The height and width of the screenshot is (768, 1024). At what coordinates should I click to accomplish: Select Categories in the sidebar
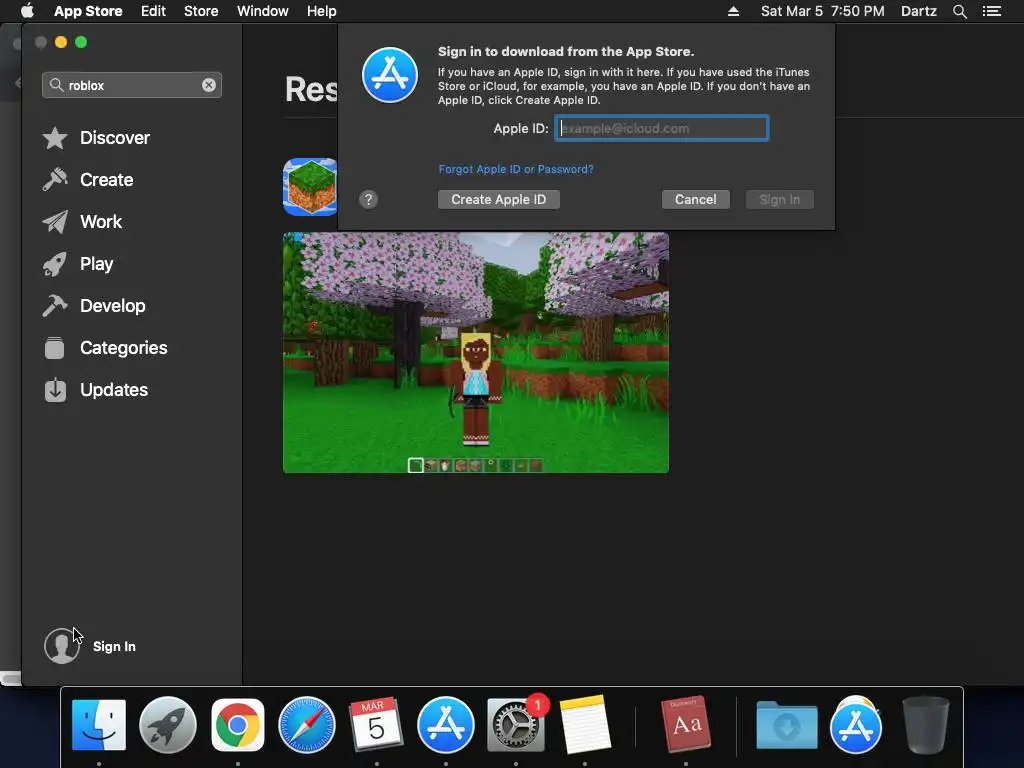point(123,347)
